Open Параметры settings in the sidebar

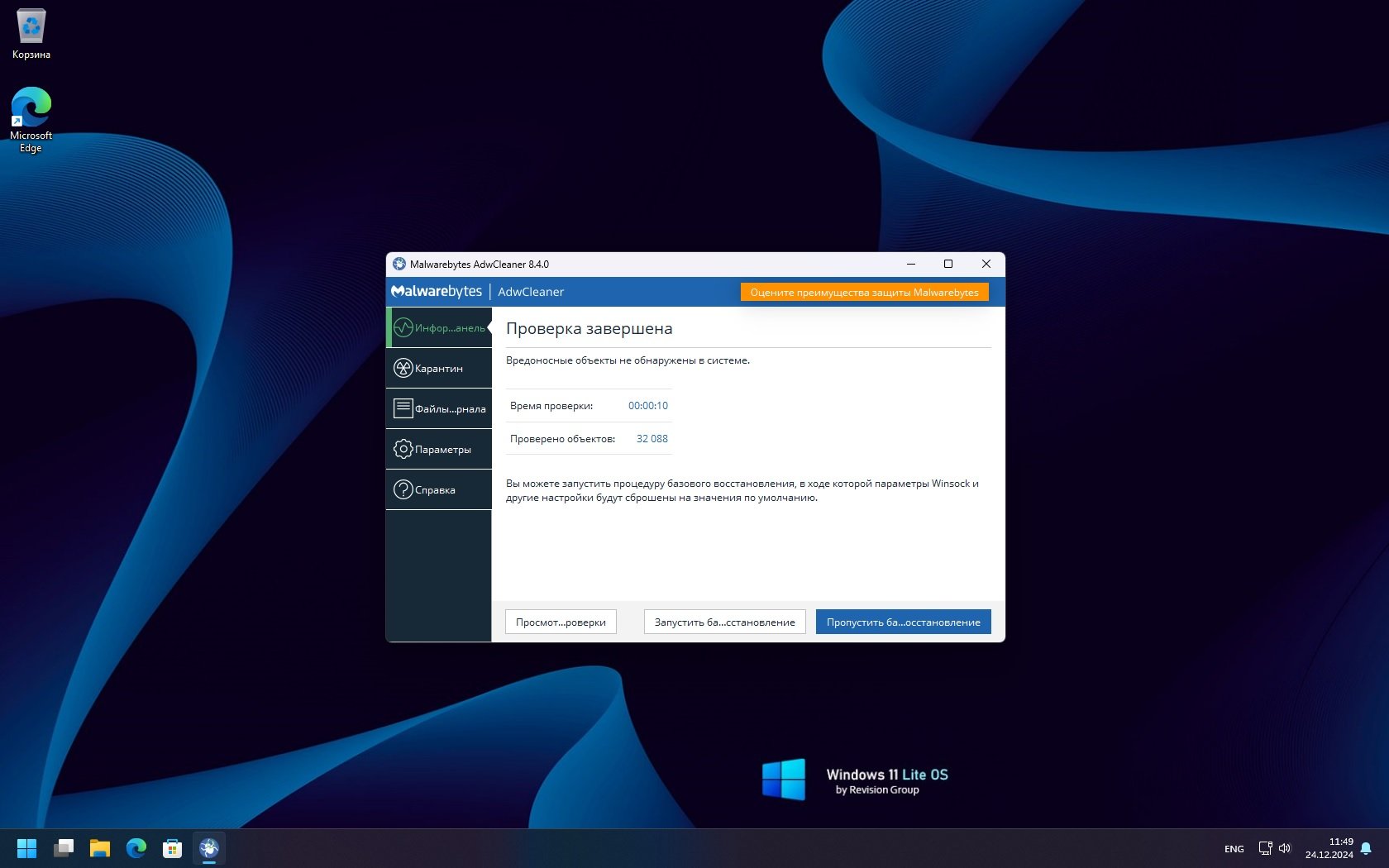pyautogui.click(x=438, y=450)
